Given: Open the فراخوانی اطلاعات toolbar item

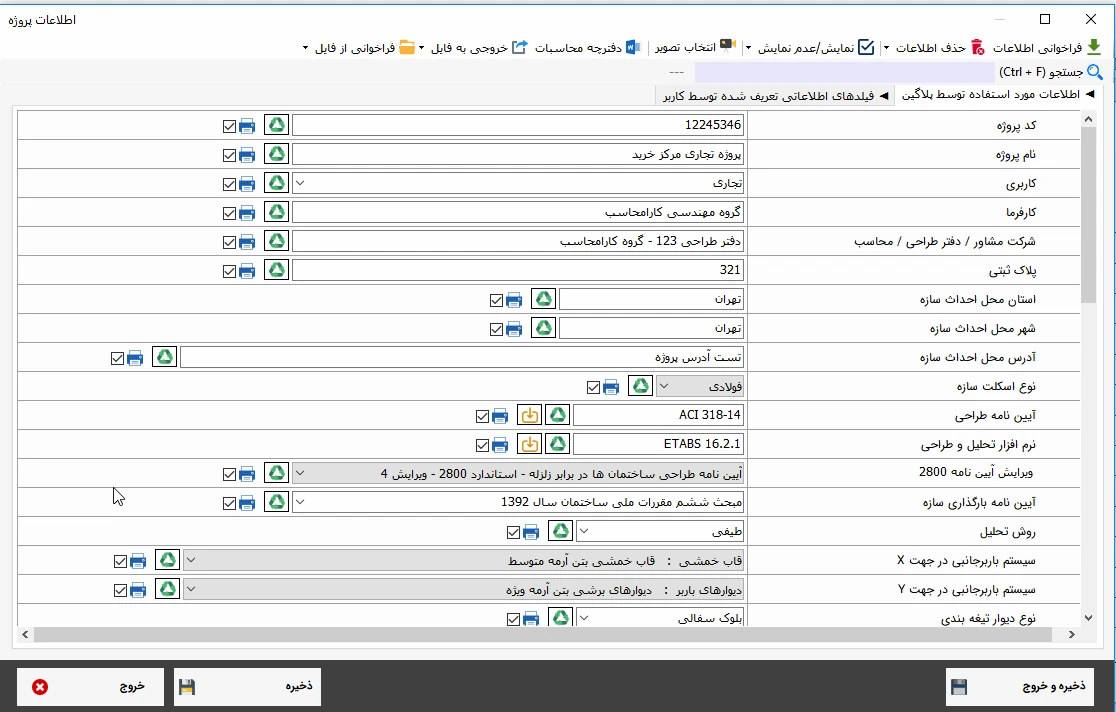Looking at the screenshot, I should (x=1047, y=48).
